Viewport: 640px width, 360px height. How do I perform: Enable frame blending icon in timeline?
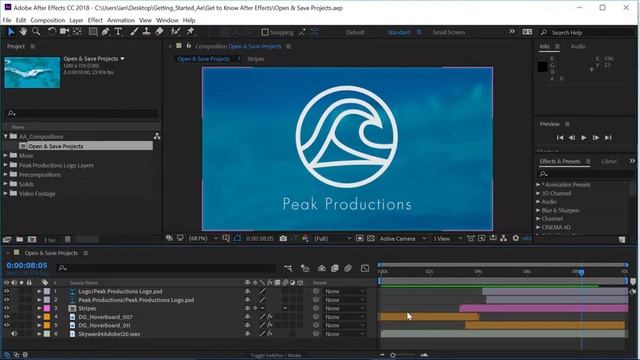[335, 268]
